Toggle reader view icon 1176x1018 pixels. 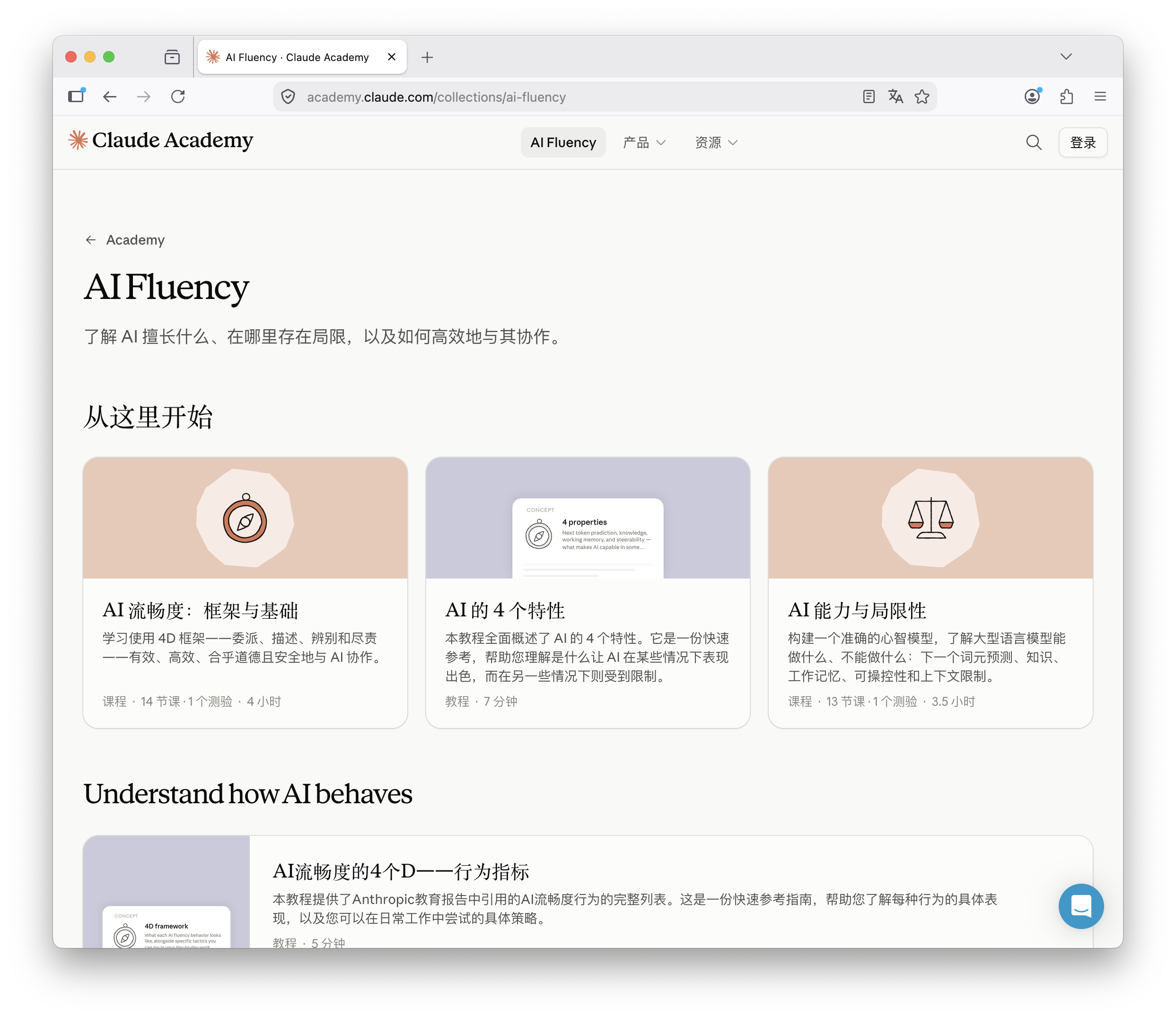[x=868, y=97]
